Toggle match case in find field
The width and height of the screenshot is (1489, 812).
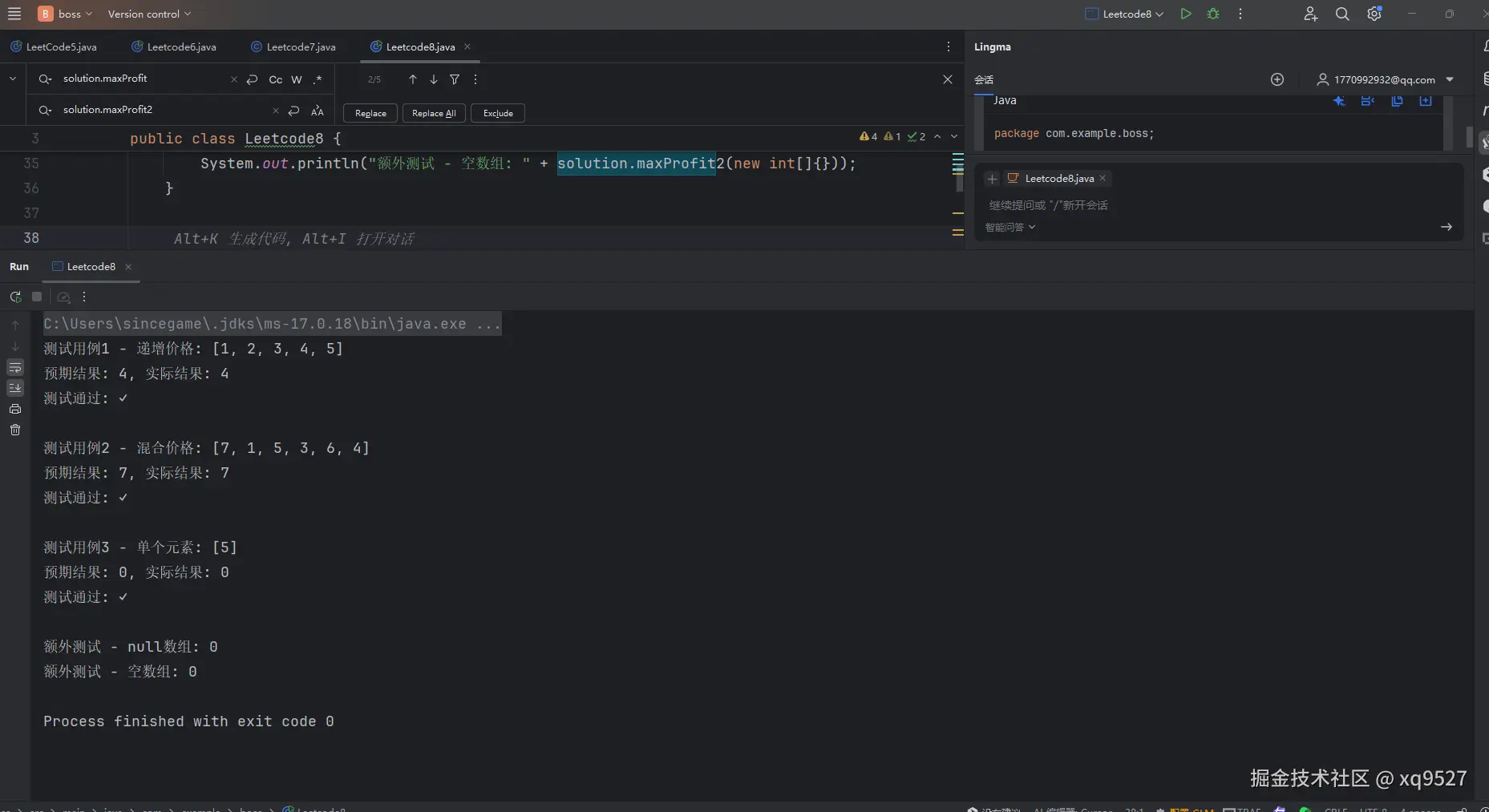point(275,79)
